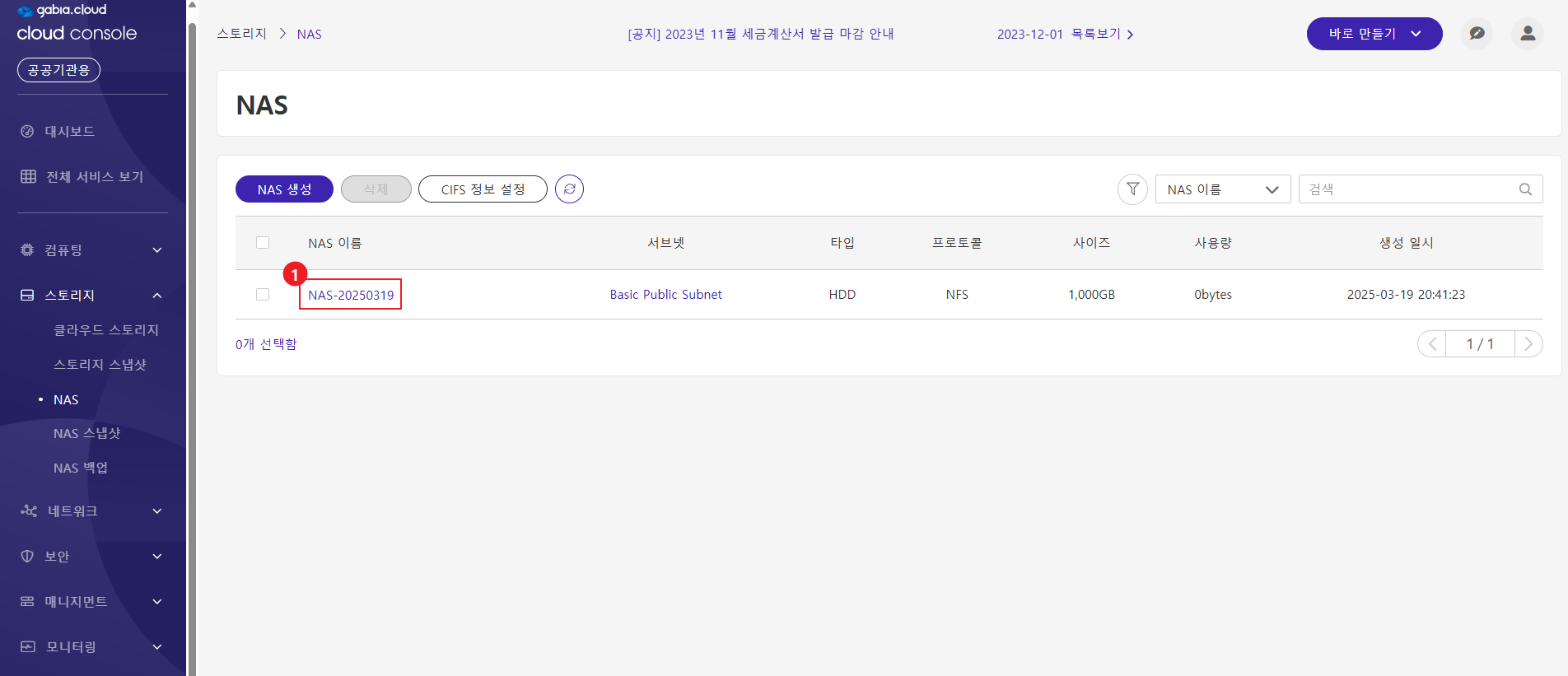The image size is (1568, 676).
Task: Click NAS breadcrumb link
Action: (x=310, y=35)
